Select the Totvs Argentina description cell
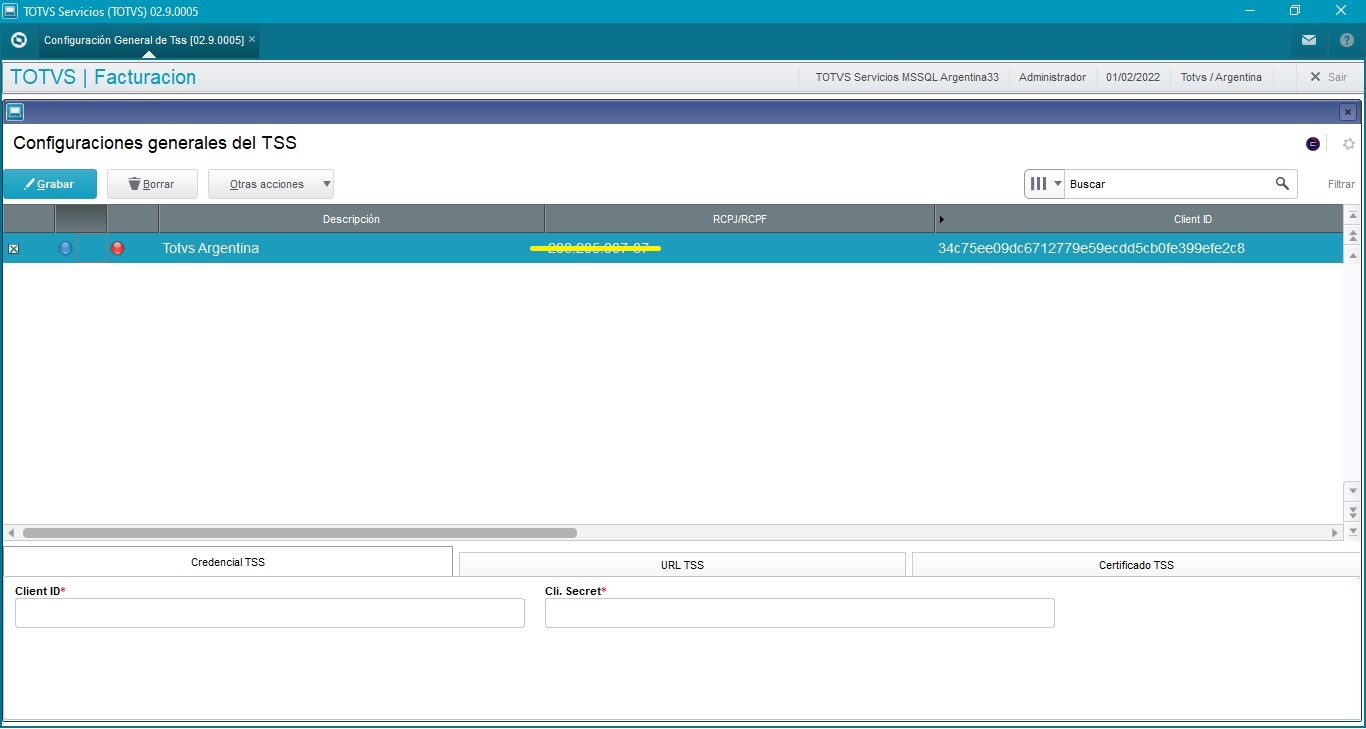 [x=351, y=248]
